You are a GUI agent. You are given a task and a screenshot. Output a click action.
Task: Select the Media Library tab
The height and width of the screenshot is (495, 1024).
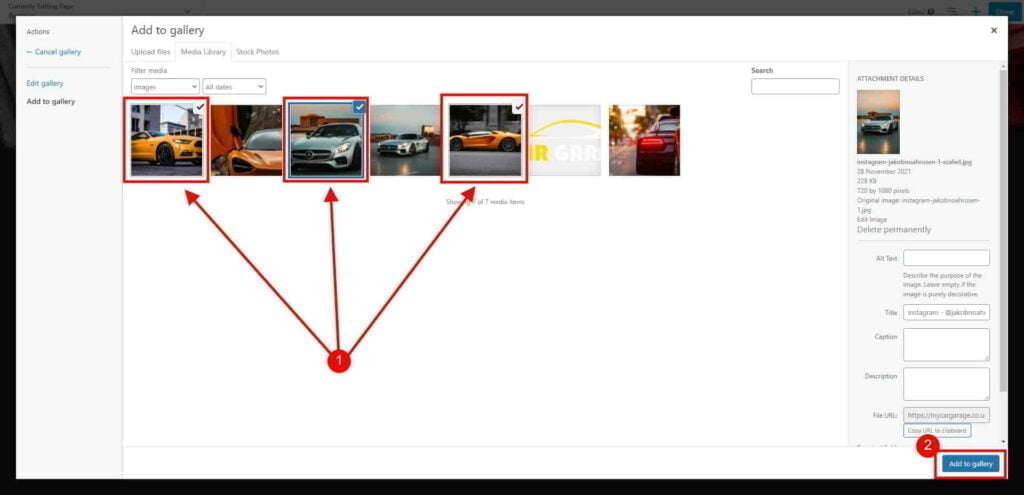pyautogui.click(x=203, y=52)
